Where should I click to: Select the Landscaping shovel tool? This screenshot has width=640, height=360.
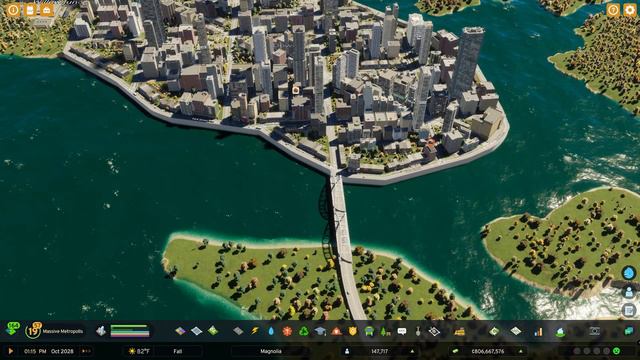click(x=418, y=331)
